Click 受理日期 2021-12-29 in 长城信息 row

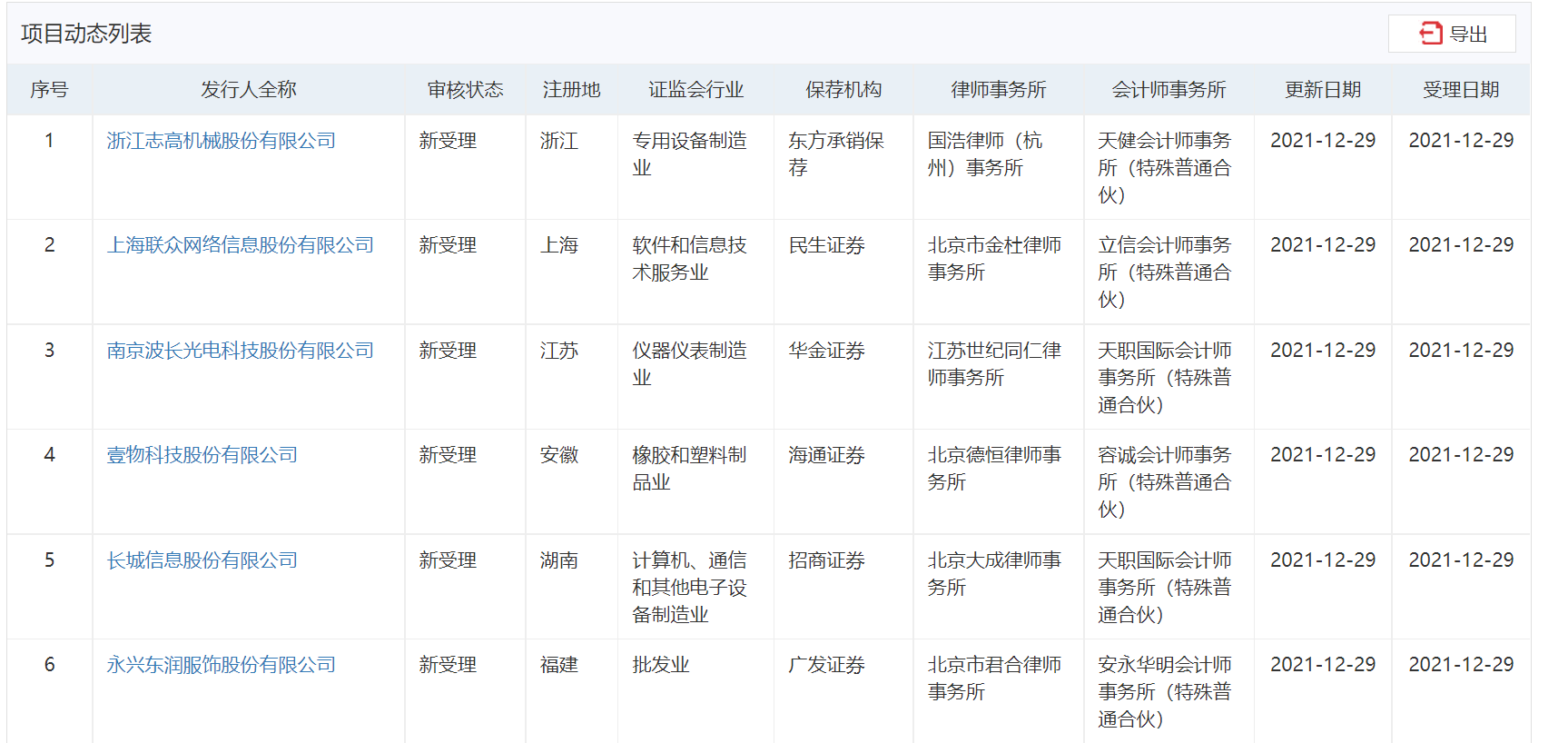(x=1461, y=560)
